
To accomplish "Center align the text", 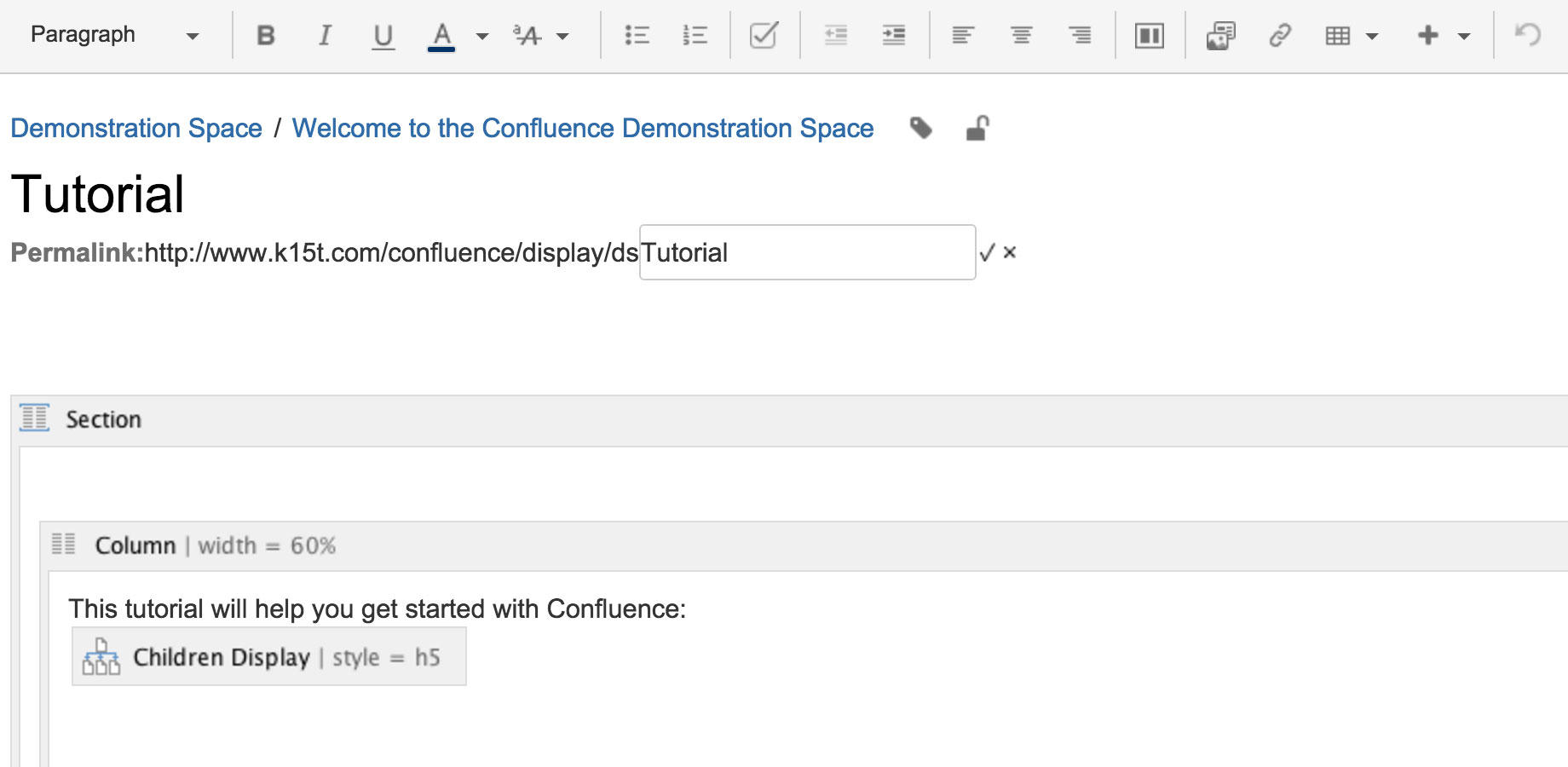I will click(x=1021, y=36).
